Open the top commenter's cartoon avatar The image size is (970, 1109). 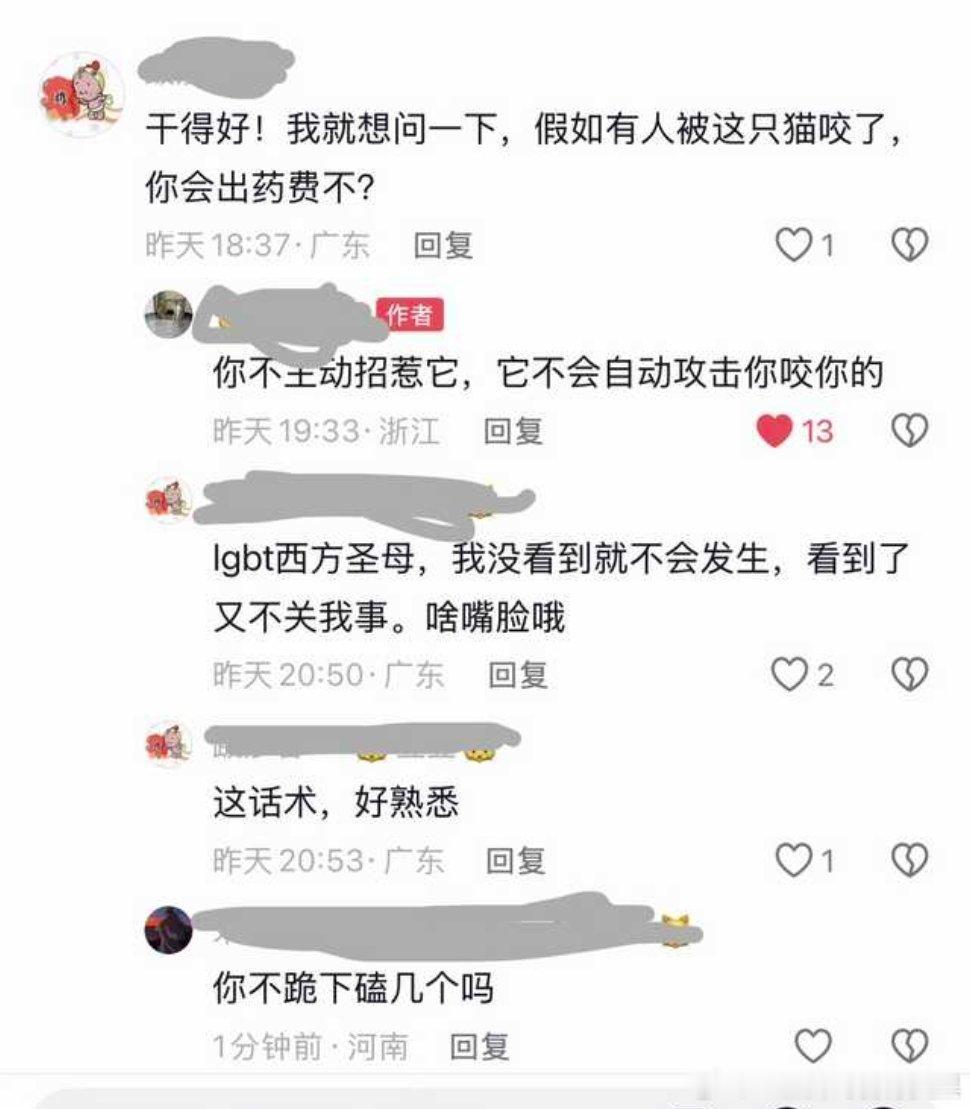click(x=82, y=93)
